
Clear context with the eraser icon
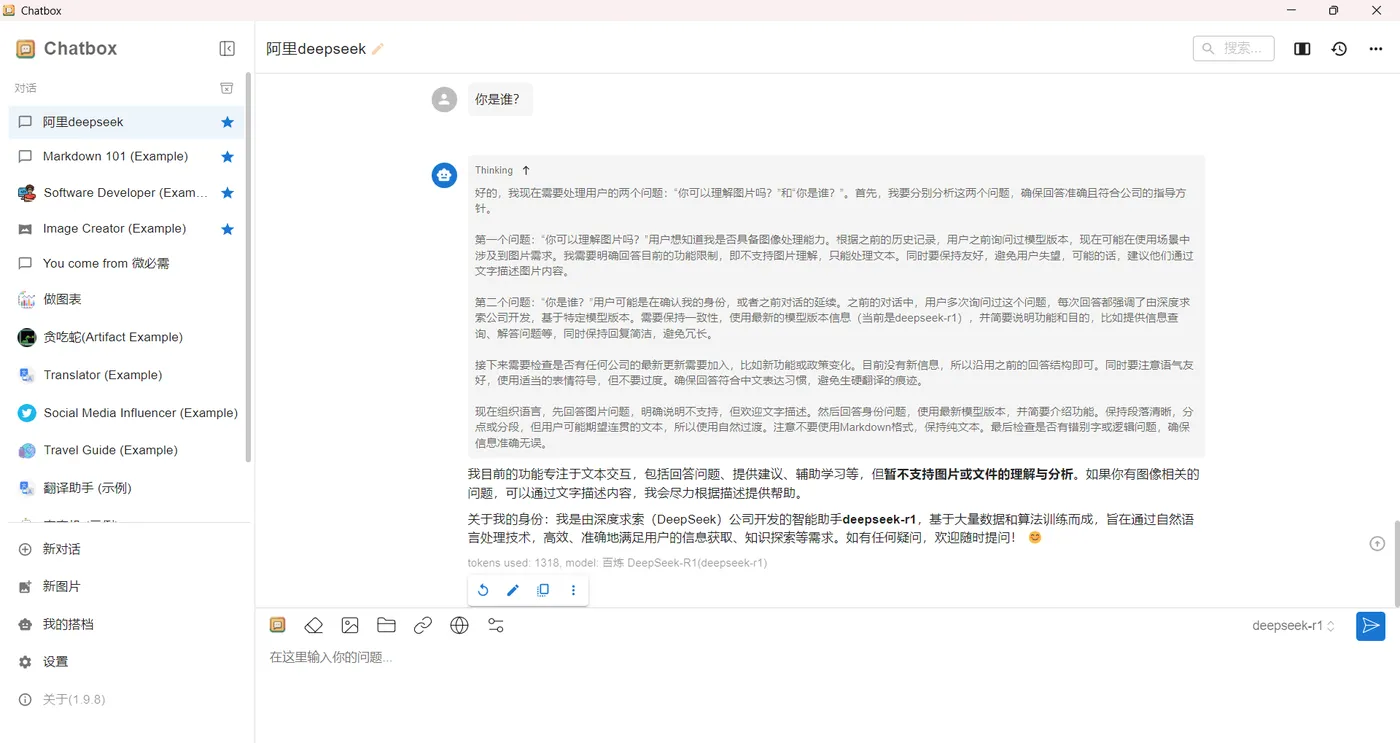click(x=314, y=626)
